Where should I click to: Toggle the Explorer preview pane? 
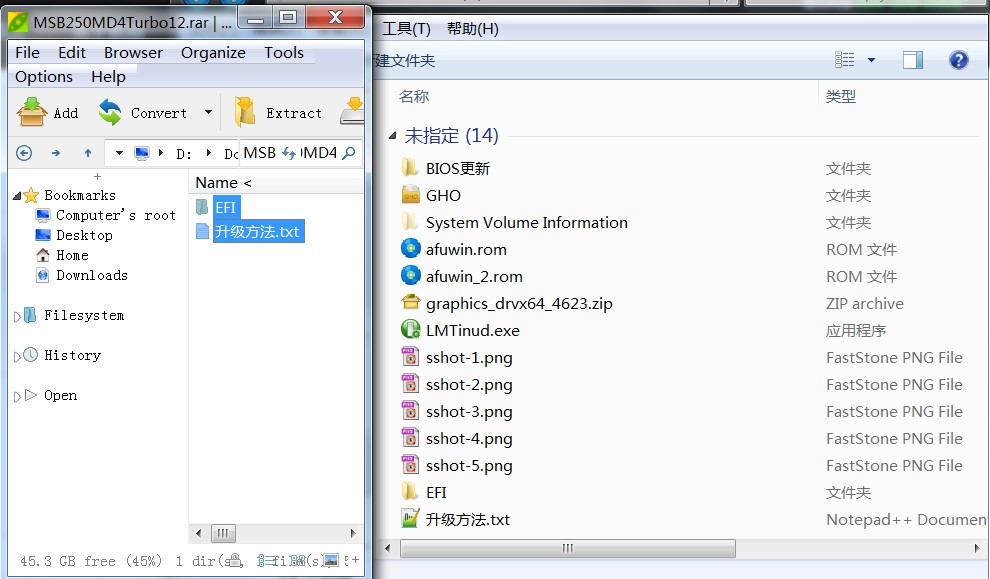pyautogui.click(x=912, y=60)
